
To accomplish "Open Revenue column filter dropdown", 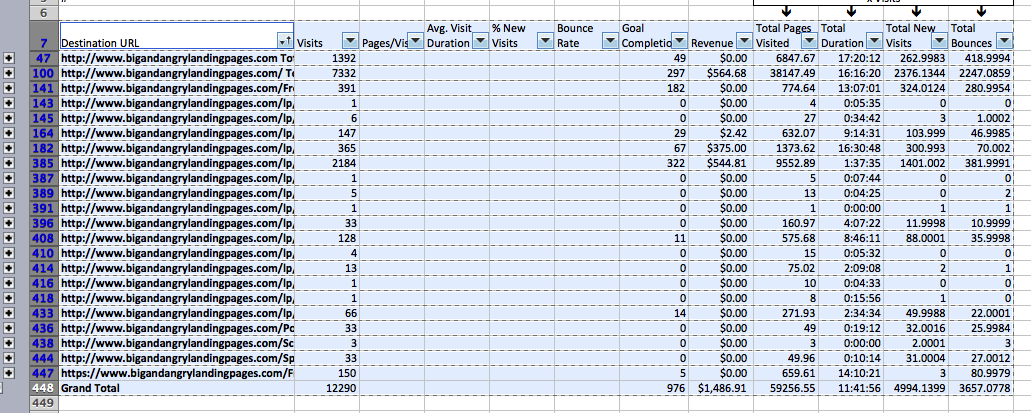I will 744,42.
